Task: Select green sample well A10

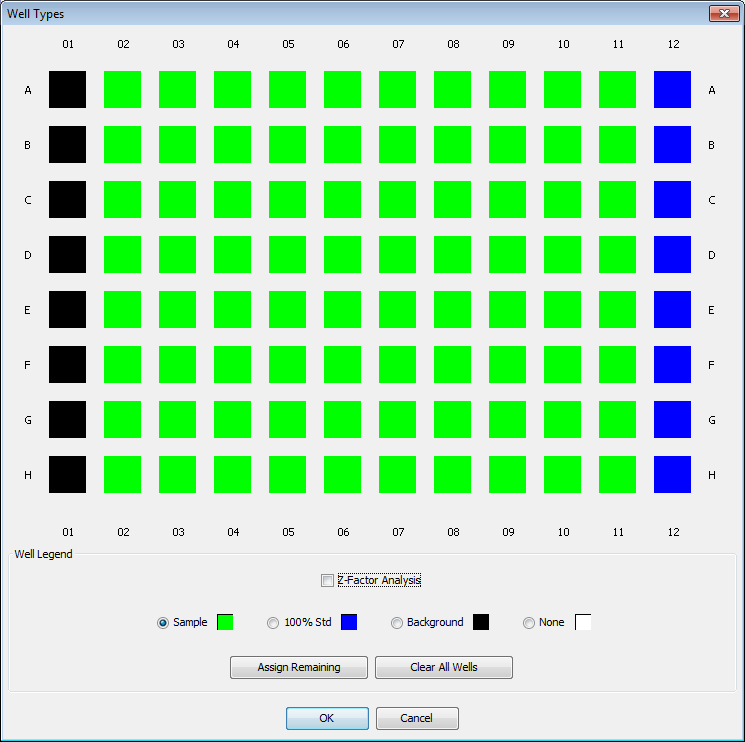Action: coord(563,90)
